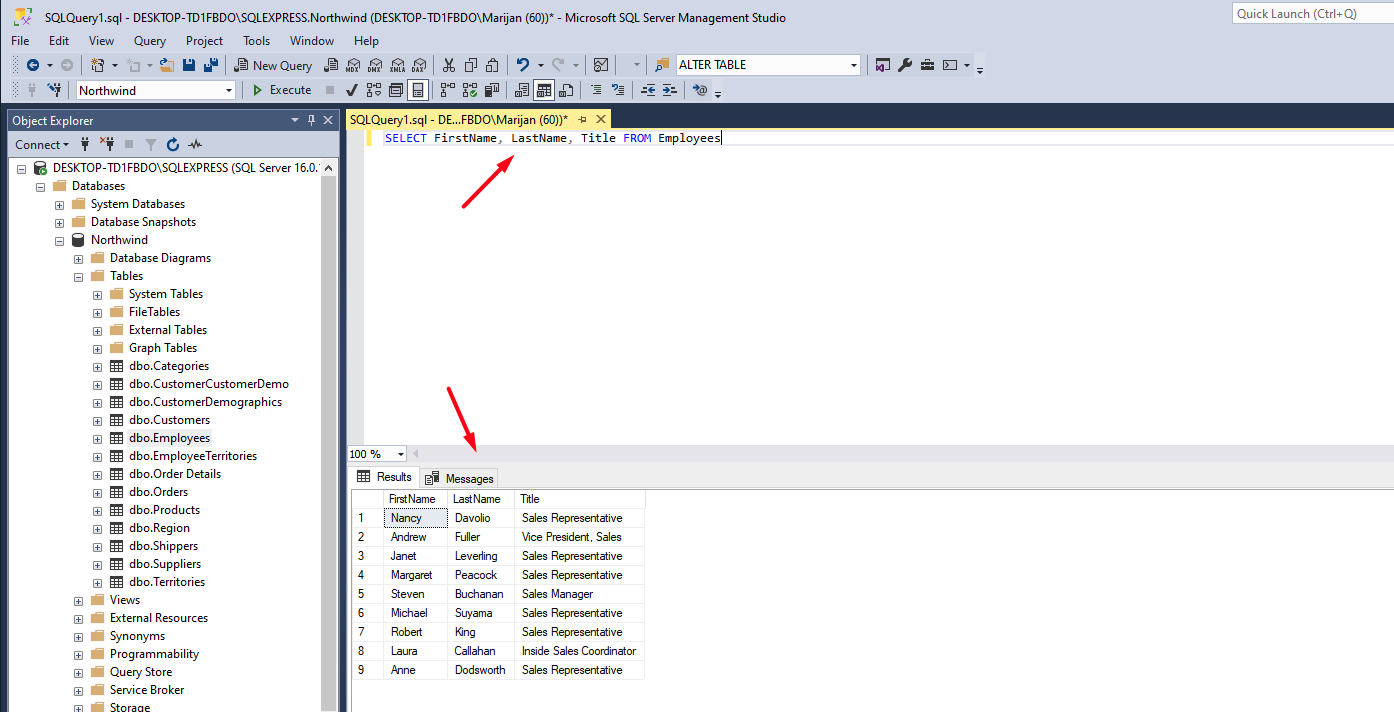
Task: Click the DMX query icon
Action: pos(373,65)
